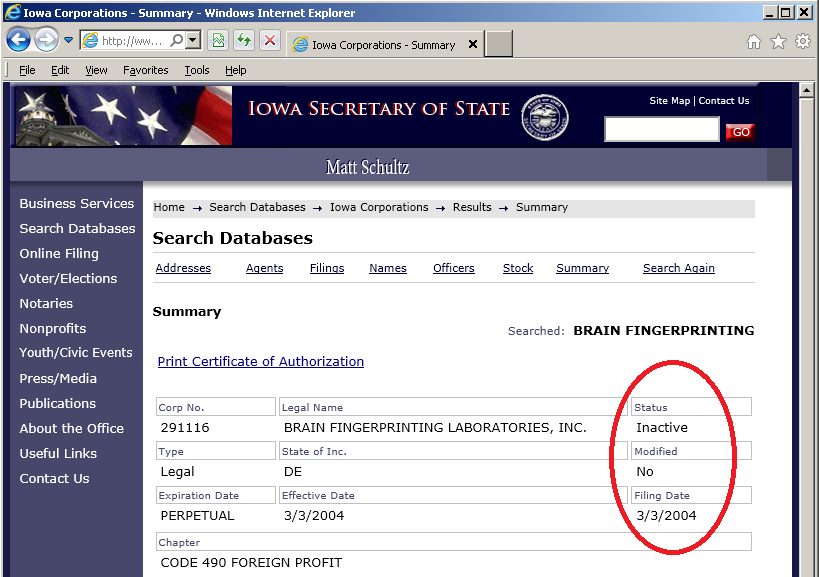The image size is (819, 577).
Task: Click the site search text box
Action: coord(662,129)
